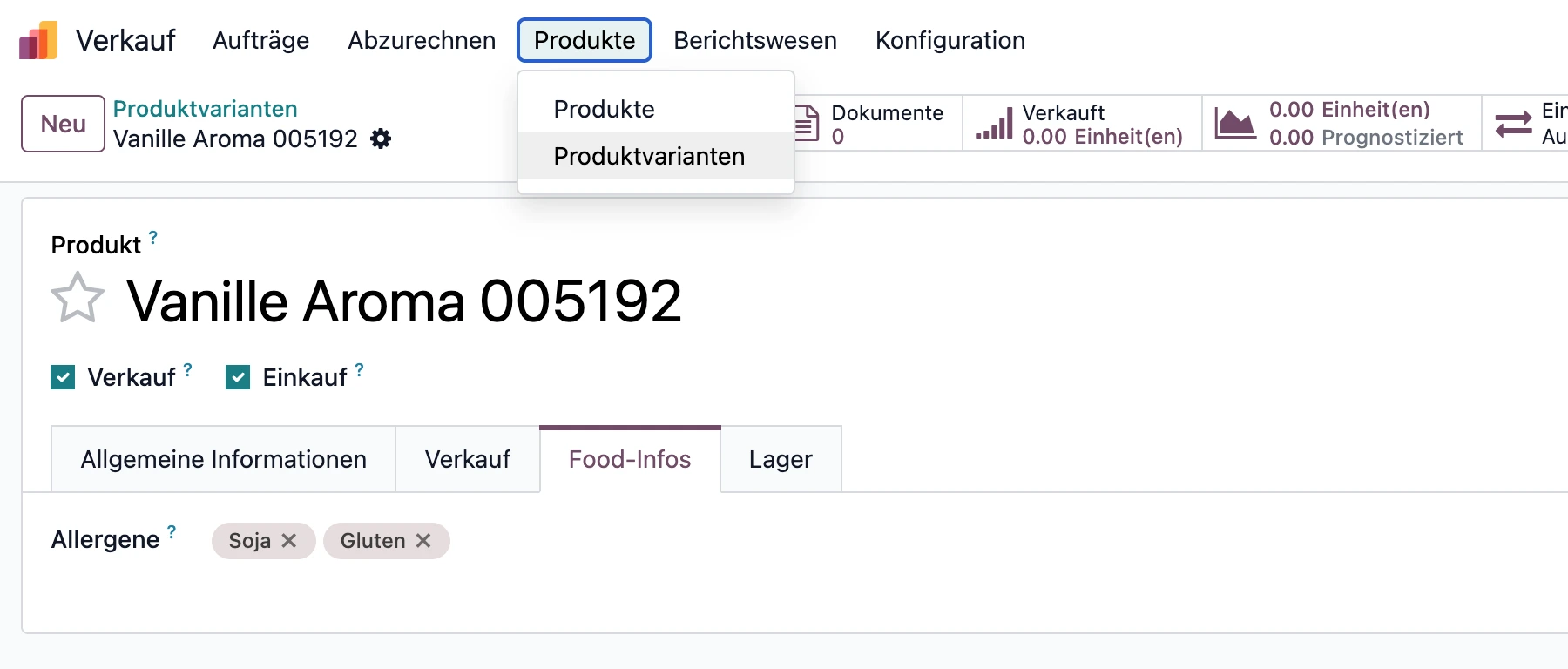Select Produktvarianten from the dropdown
The height and width of the screenshot is (669, 1568).
649,156
